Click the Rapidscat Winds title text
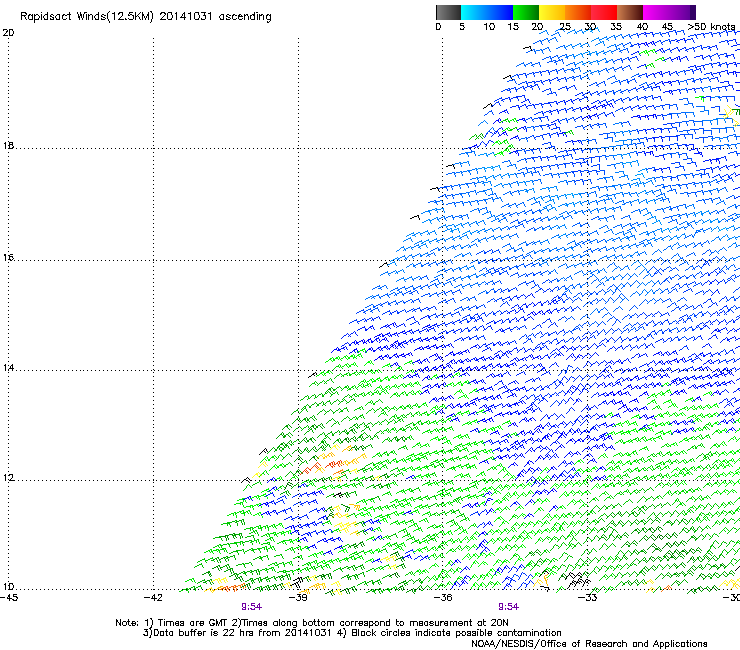Image resolution: width=740 pixels, height=650 pixels. pyautogui.click(x=146, y=17)
